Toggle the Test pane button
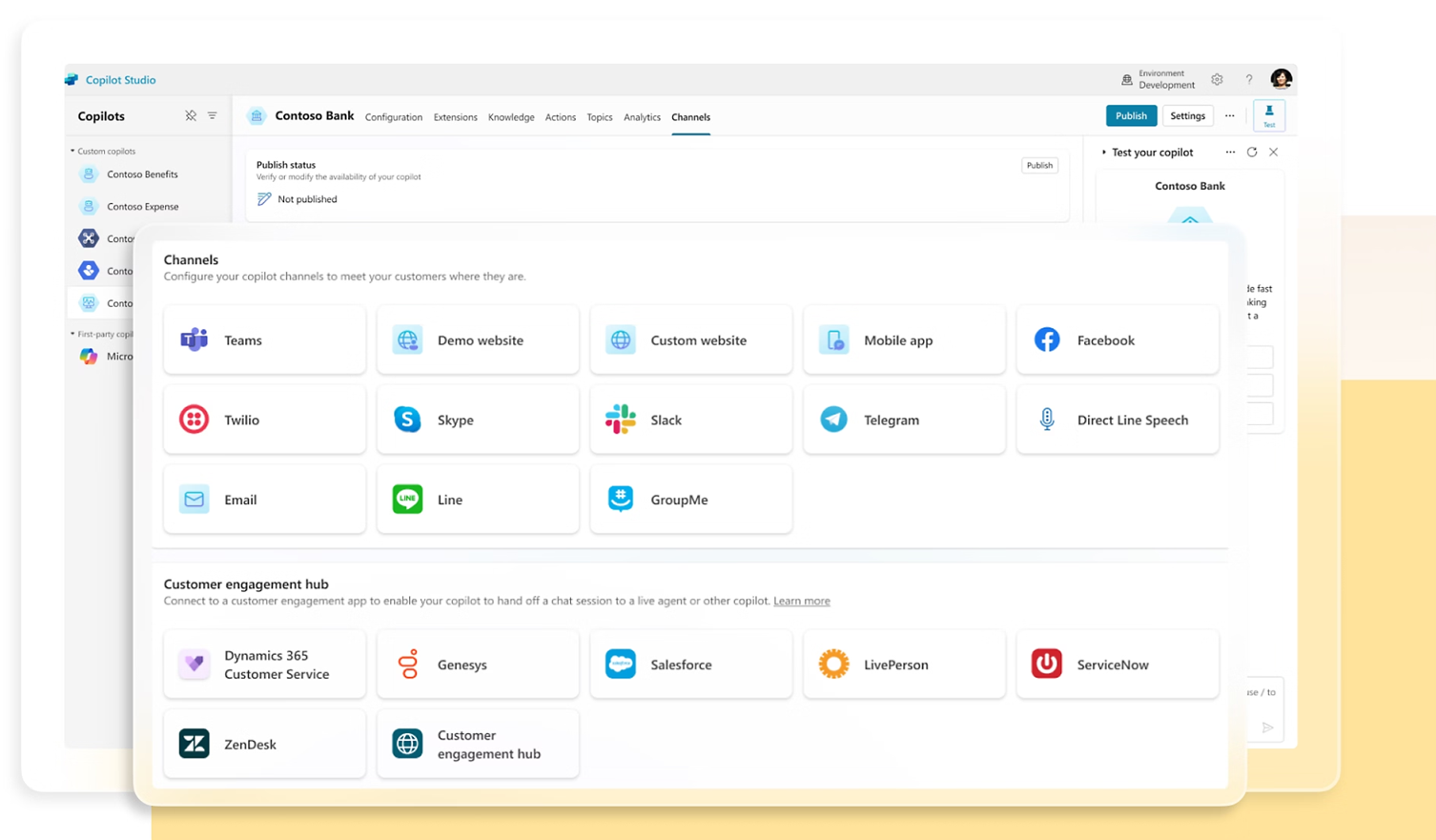The image size is (1436, 840). (x=1269, y=115)
